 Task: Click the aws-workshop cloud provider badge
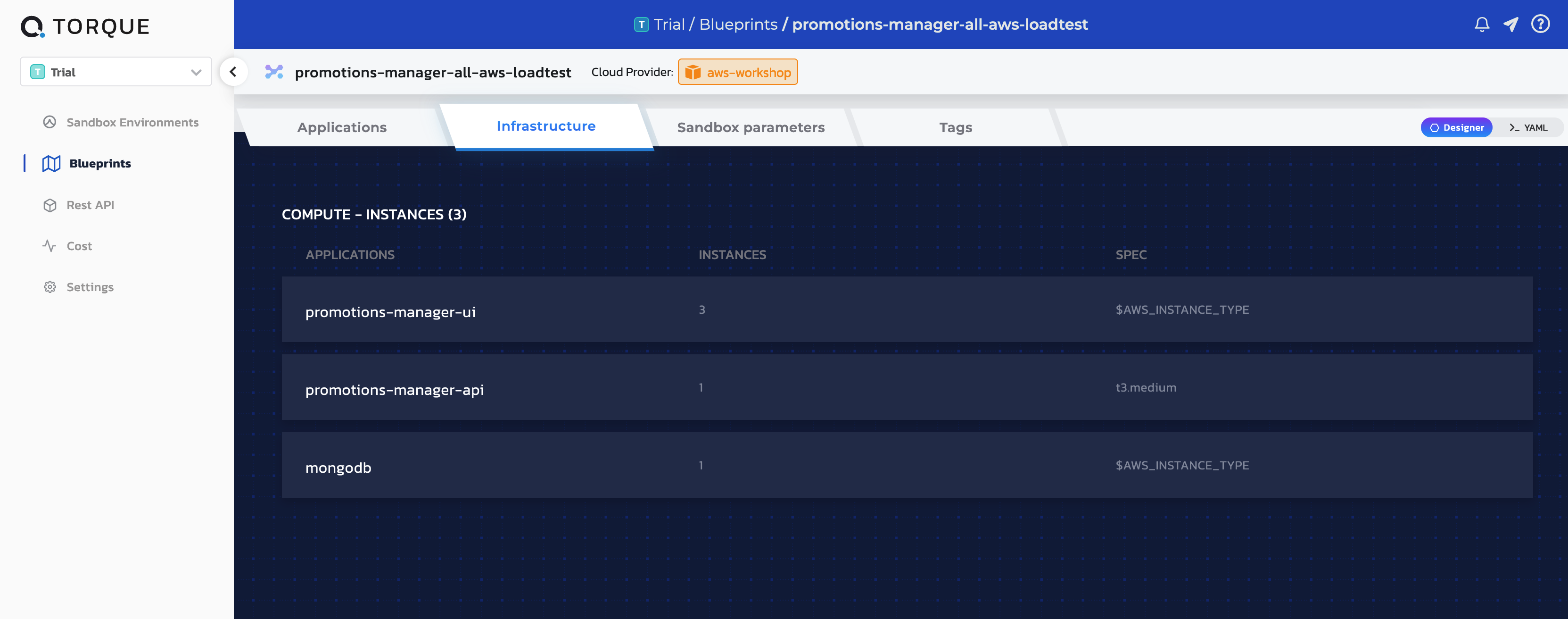coord(738,72)
